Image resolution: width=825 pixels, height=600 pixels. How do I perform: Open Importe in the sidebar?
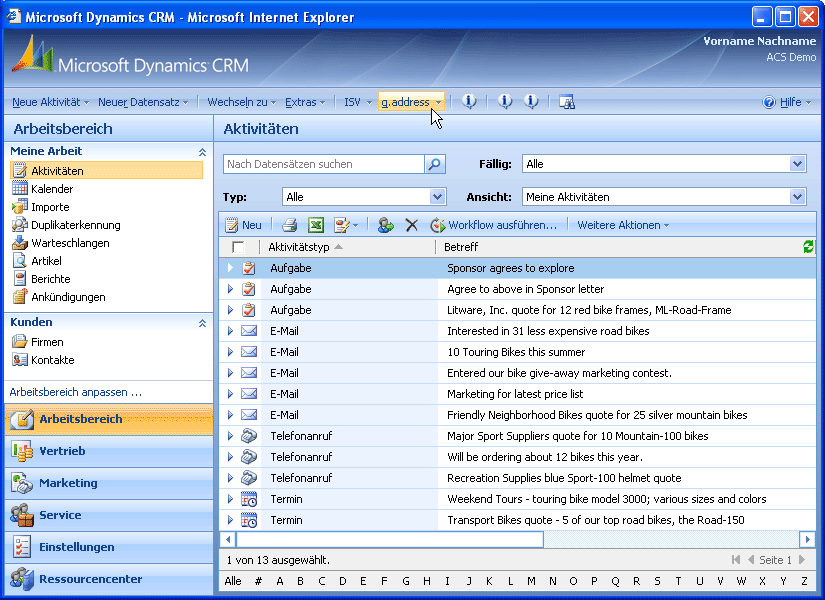click(x=51, y=207)
